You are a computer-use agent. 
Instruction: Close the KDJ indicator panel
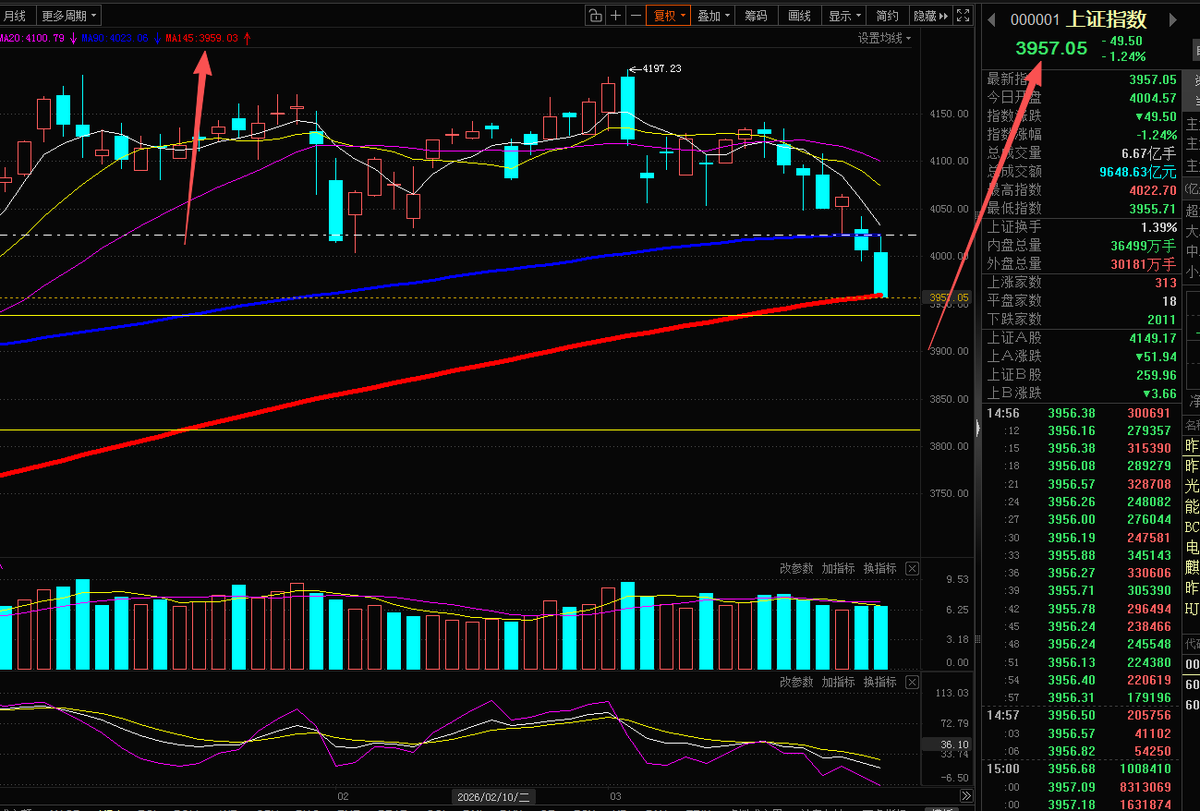click(912, 681)
